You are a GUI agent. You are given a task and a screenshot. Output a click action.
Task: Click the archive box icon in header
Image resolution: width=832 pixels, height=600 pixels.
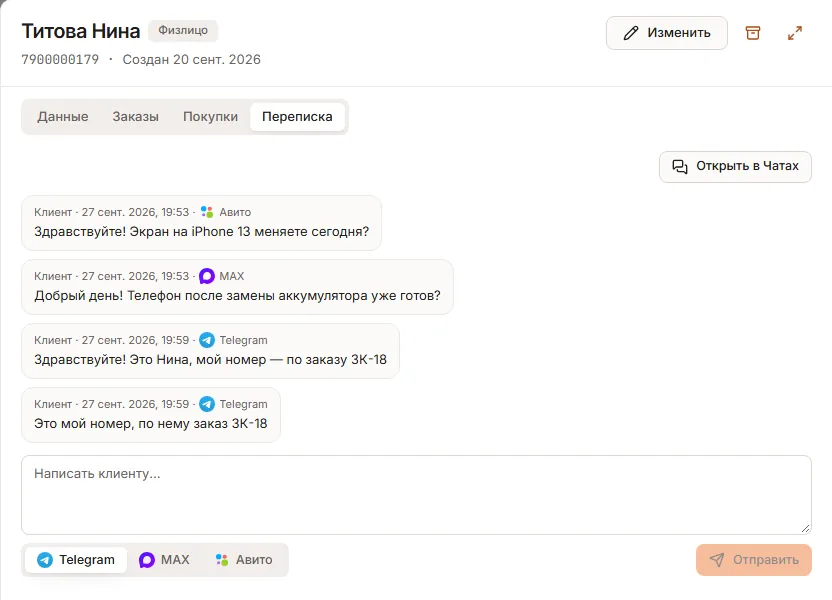point(752,33)
